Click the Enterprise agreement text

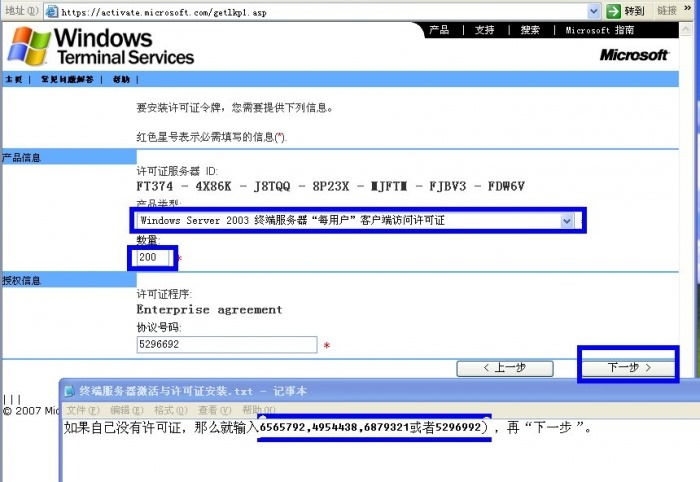[209, 309]
